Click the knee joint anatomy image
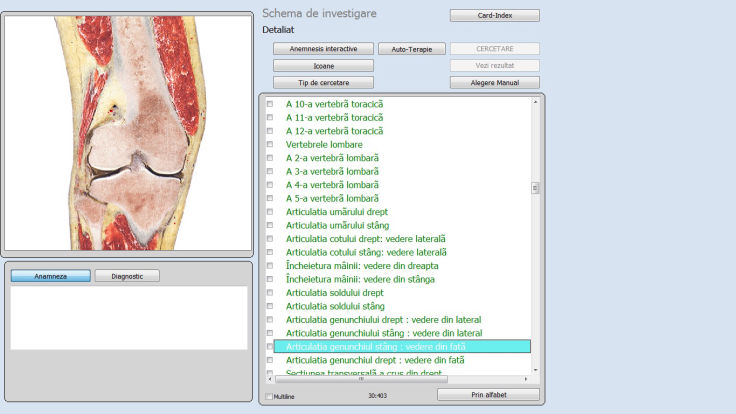Image resolution: width=736 pixels, height=414 pixels. [x=127, y=133]
